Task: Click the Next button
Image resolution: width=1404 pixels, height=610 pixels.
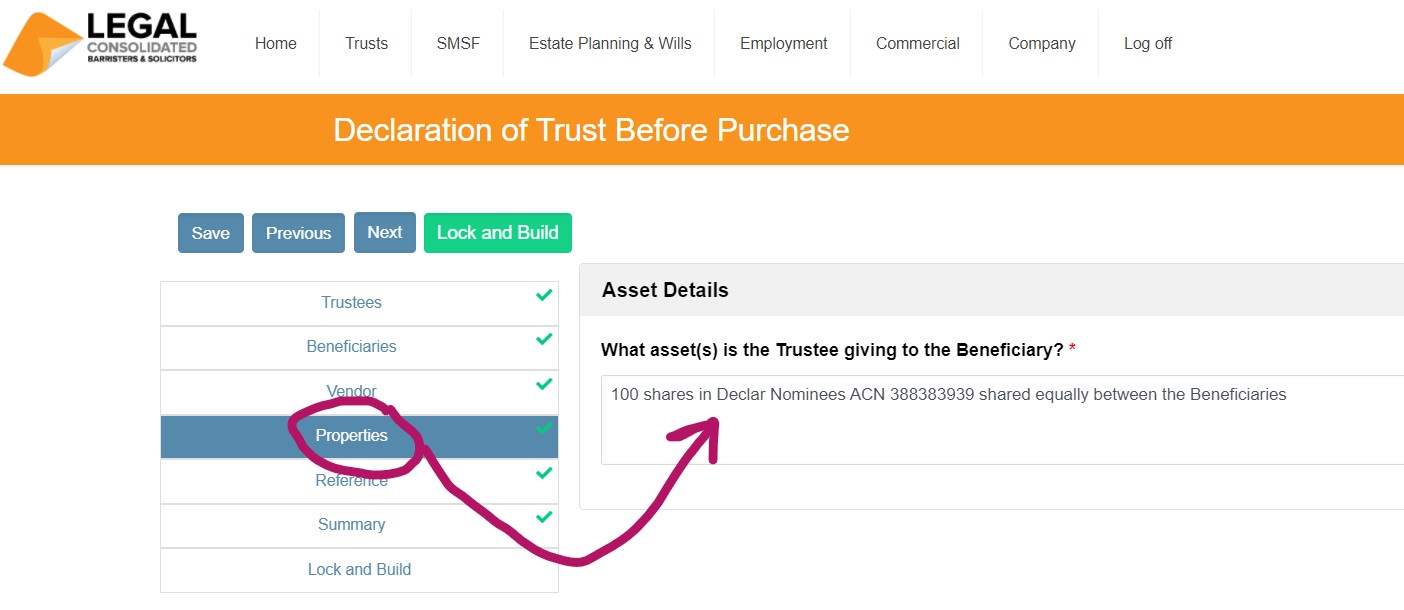Action: coord(385,232)
